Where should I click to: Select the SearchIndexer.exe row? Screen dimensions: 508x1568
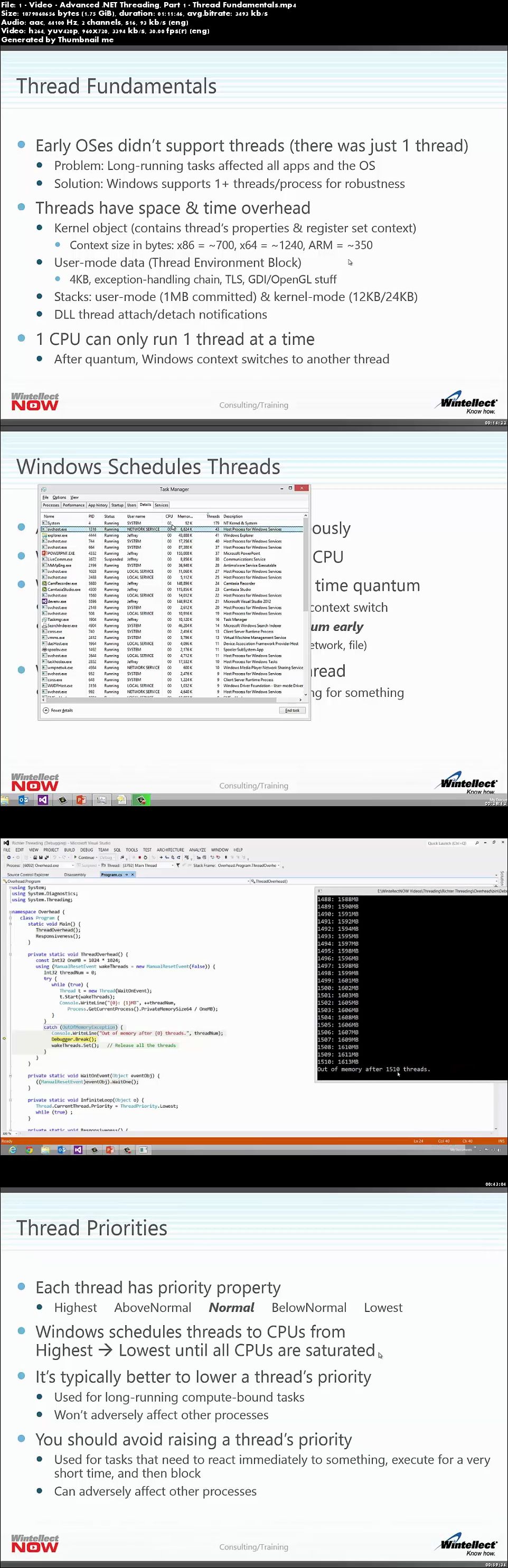(x=172, y=626)
